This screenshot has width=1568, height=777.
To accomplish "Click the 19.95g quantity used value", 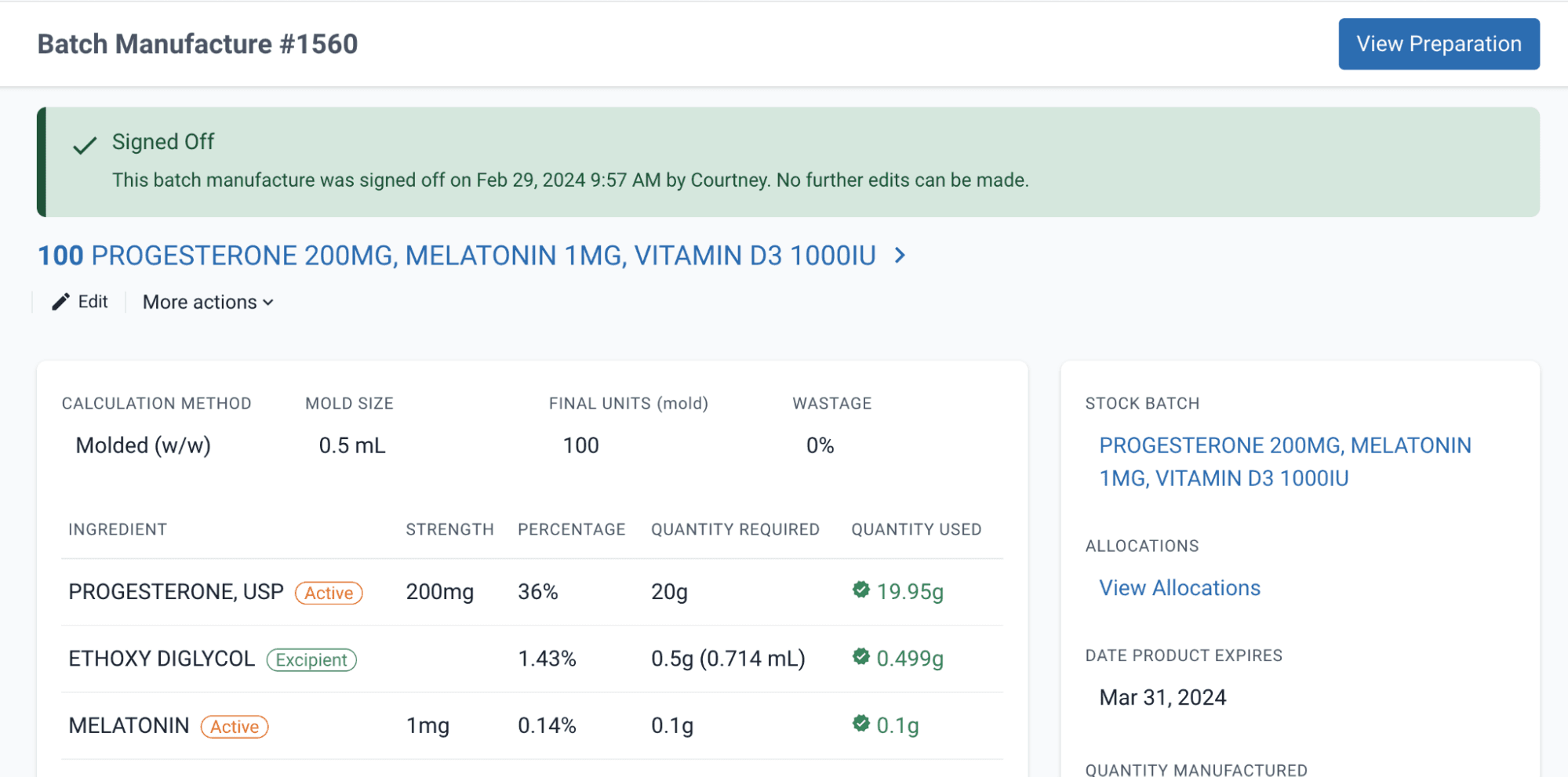I will click(910, 591).
